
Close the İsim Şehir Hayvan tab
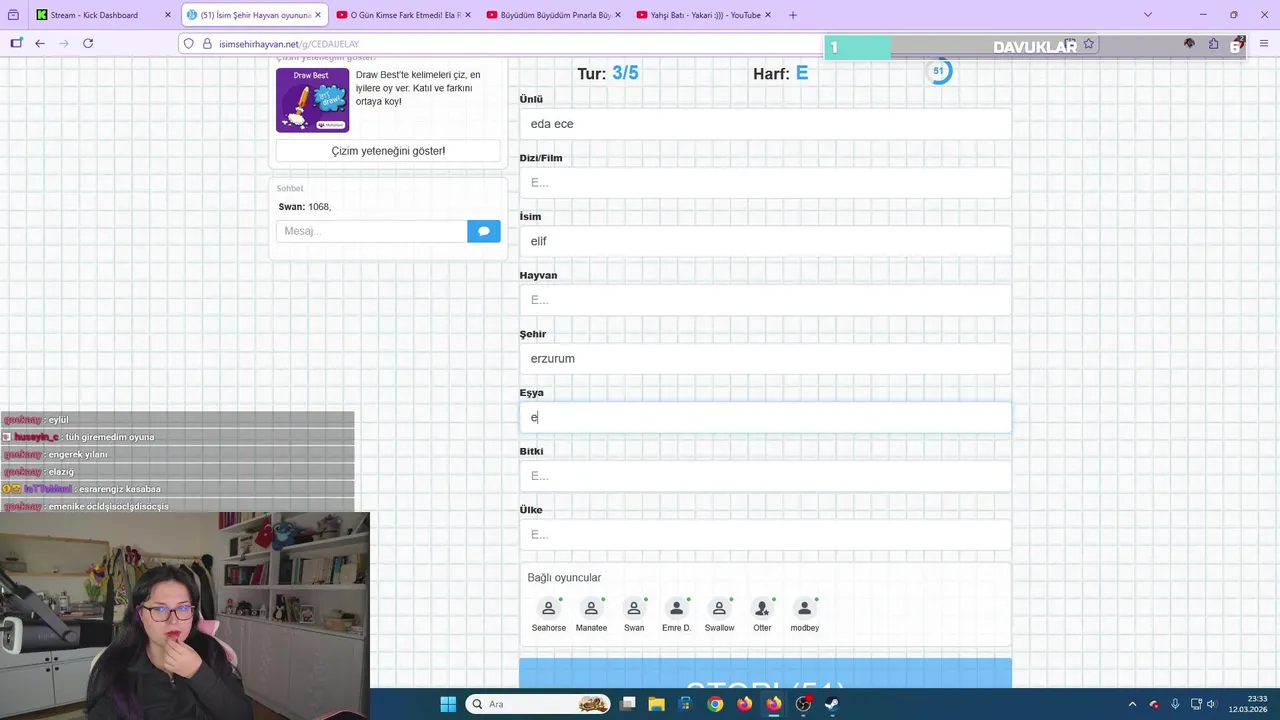tap(318, 15)
